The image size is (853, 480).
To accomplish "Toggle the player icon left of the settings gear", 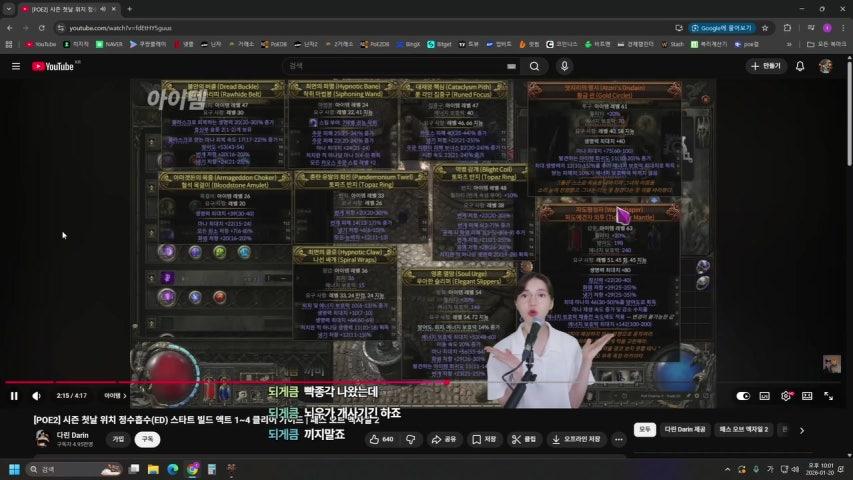I will pos(765,396).
